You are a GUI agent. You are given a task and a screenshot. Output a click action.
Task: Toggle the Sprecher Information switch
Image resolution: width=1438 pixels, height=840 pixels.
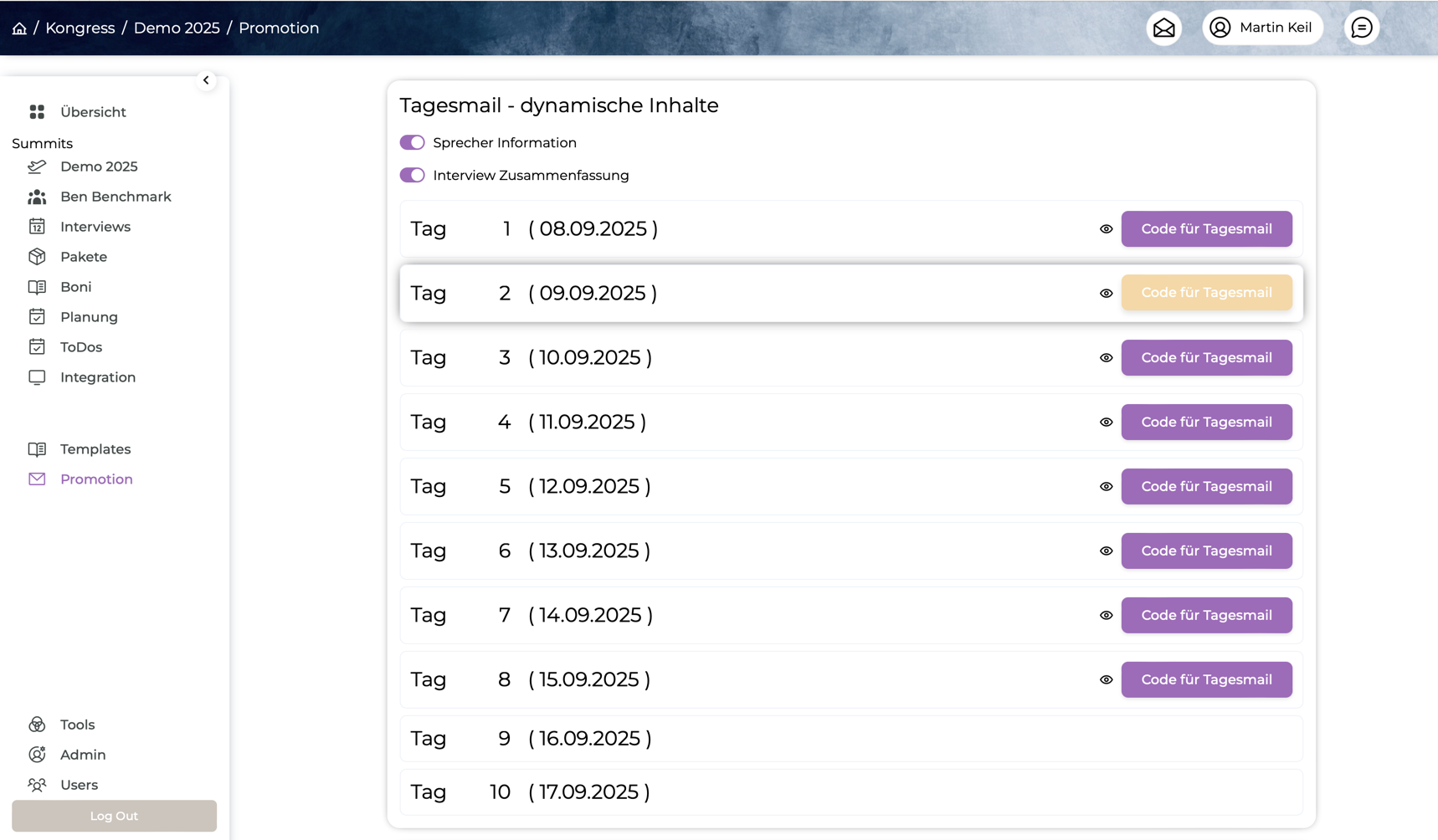click(x=412, y=143)
